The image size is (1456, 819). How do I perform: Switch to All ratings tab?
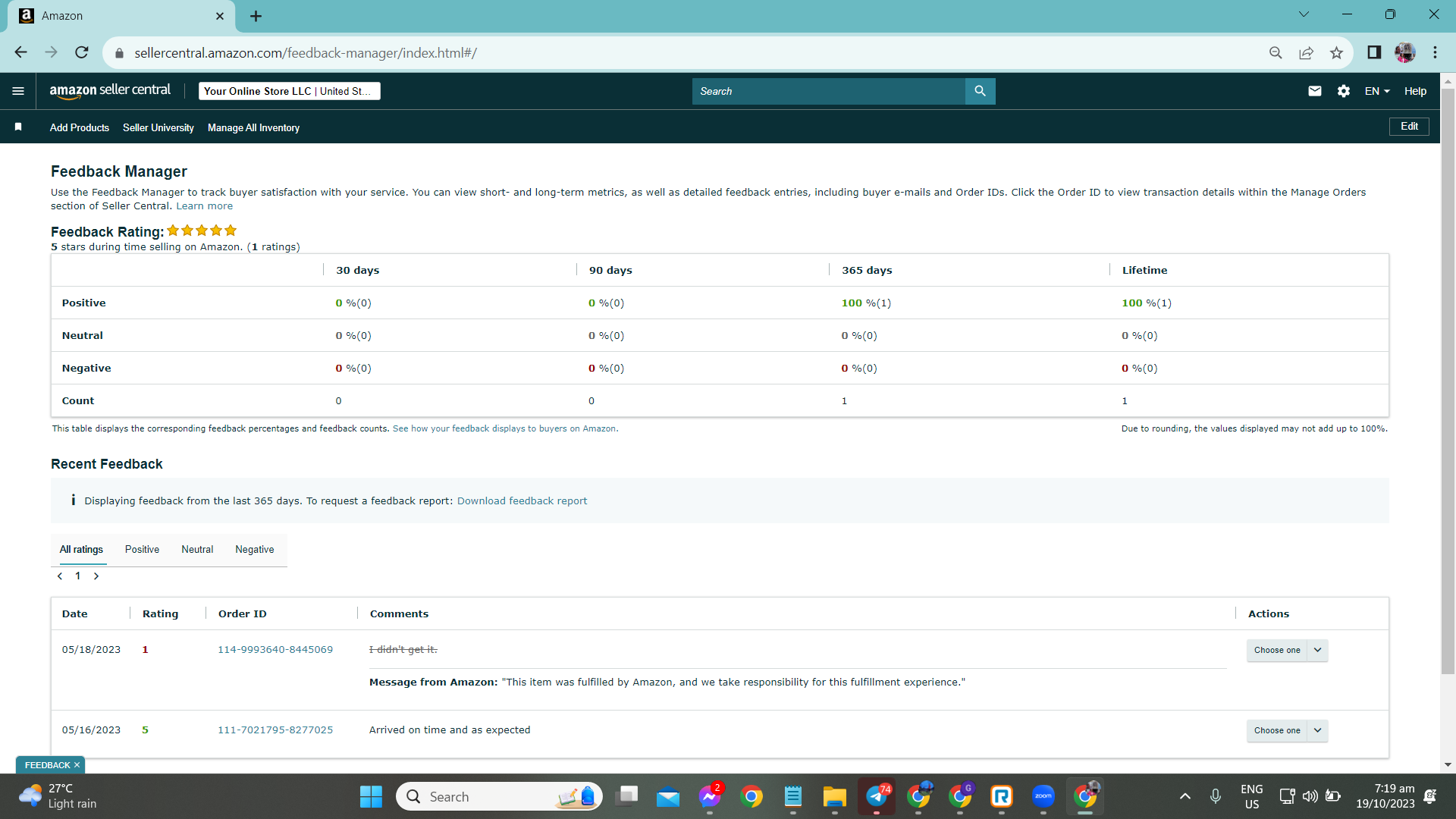point(81,550)
